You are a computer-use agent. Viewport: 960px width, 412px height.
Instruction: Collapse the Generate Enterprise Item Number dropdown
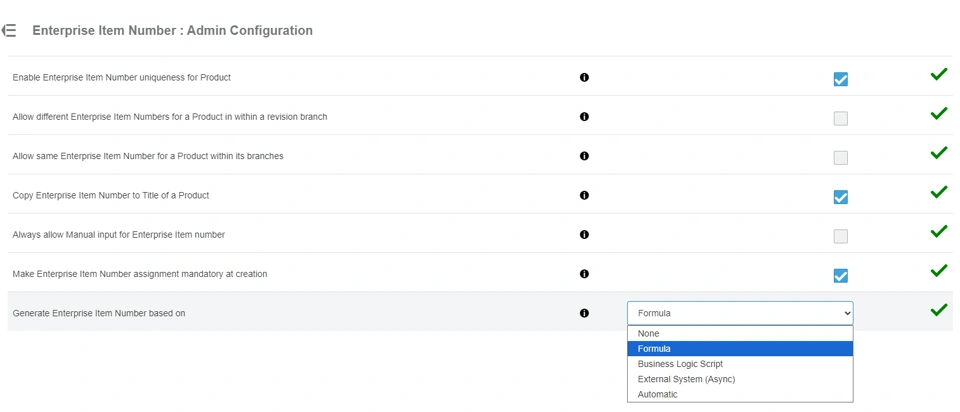click(740, 313)
